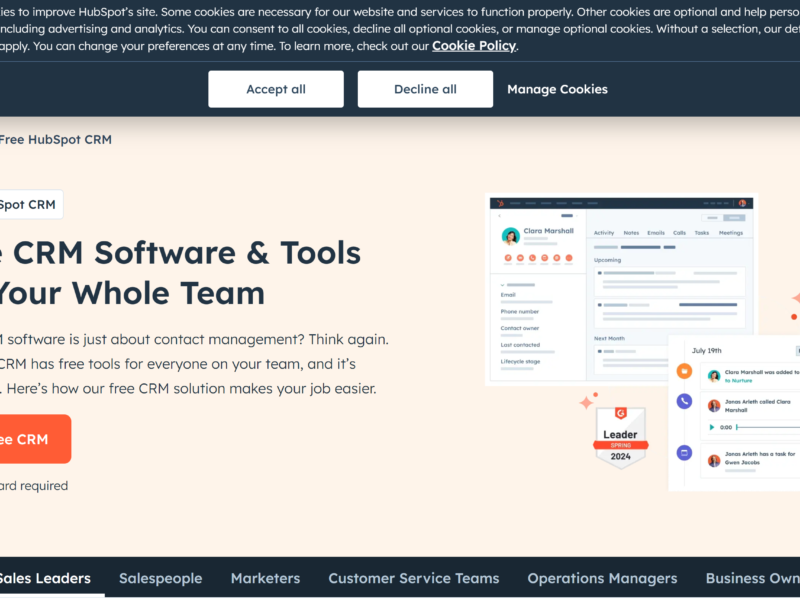Click the HubSpot sprocket logo in the preview
The width and height of the screenshot is (800, 600).
(501, 203)
